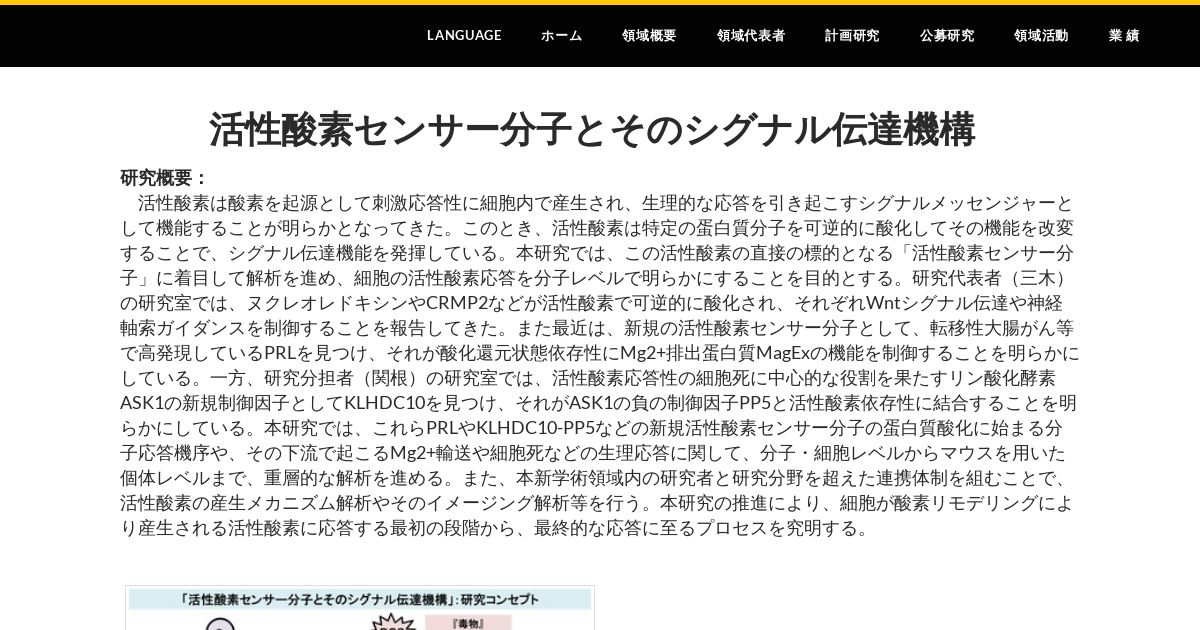Click the text line starting 軸索ガイダンスを制御する
The height and width of the screenshot is (630, 1200).
[x=597, y=328]
